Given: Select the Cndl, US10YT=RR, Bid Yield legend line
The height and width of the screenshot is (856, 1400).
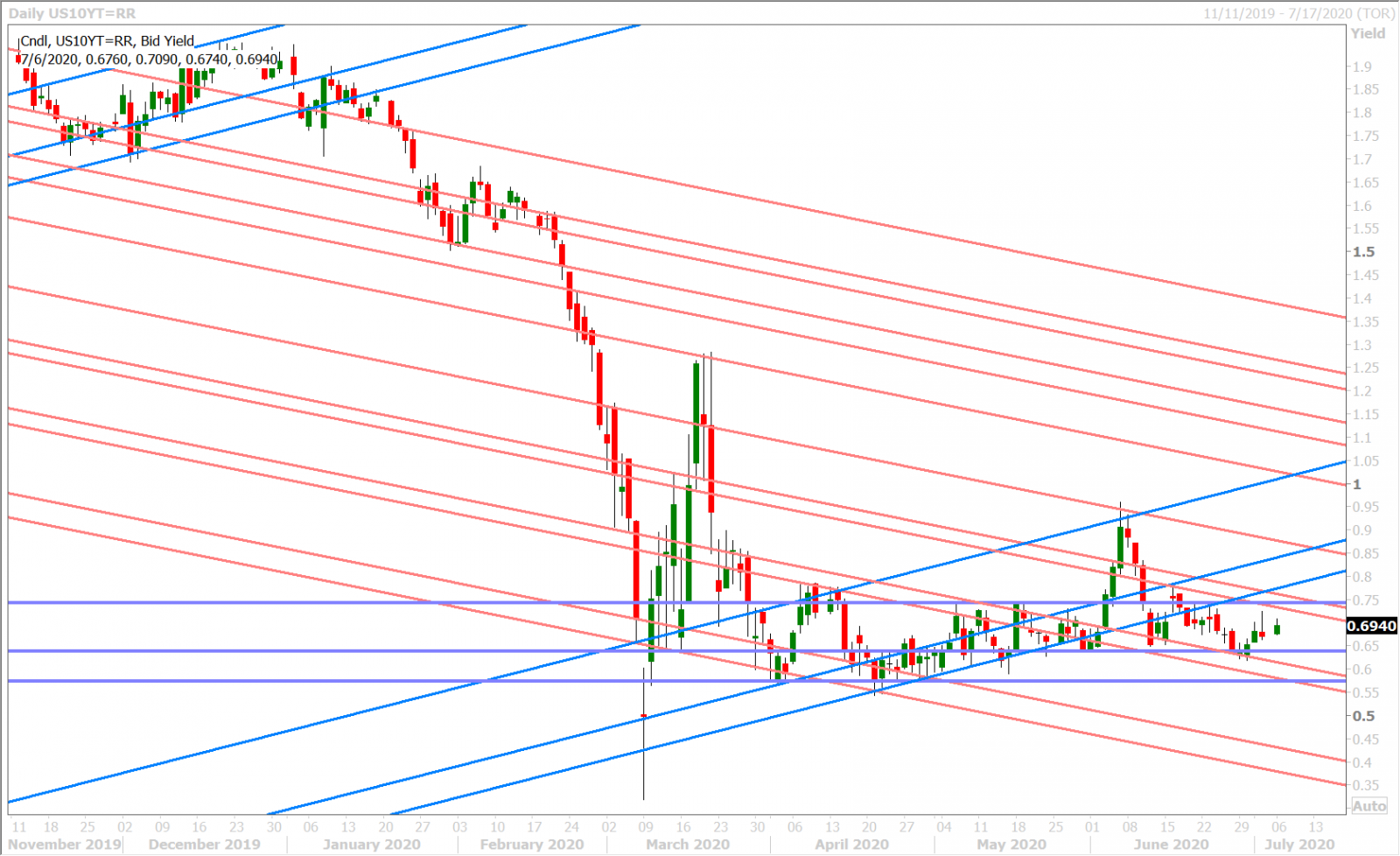Looking at the screenshot, I should [x=107, y=41].
